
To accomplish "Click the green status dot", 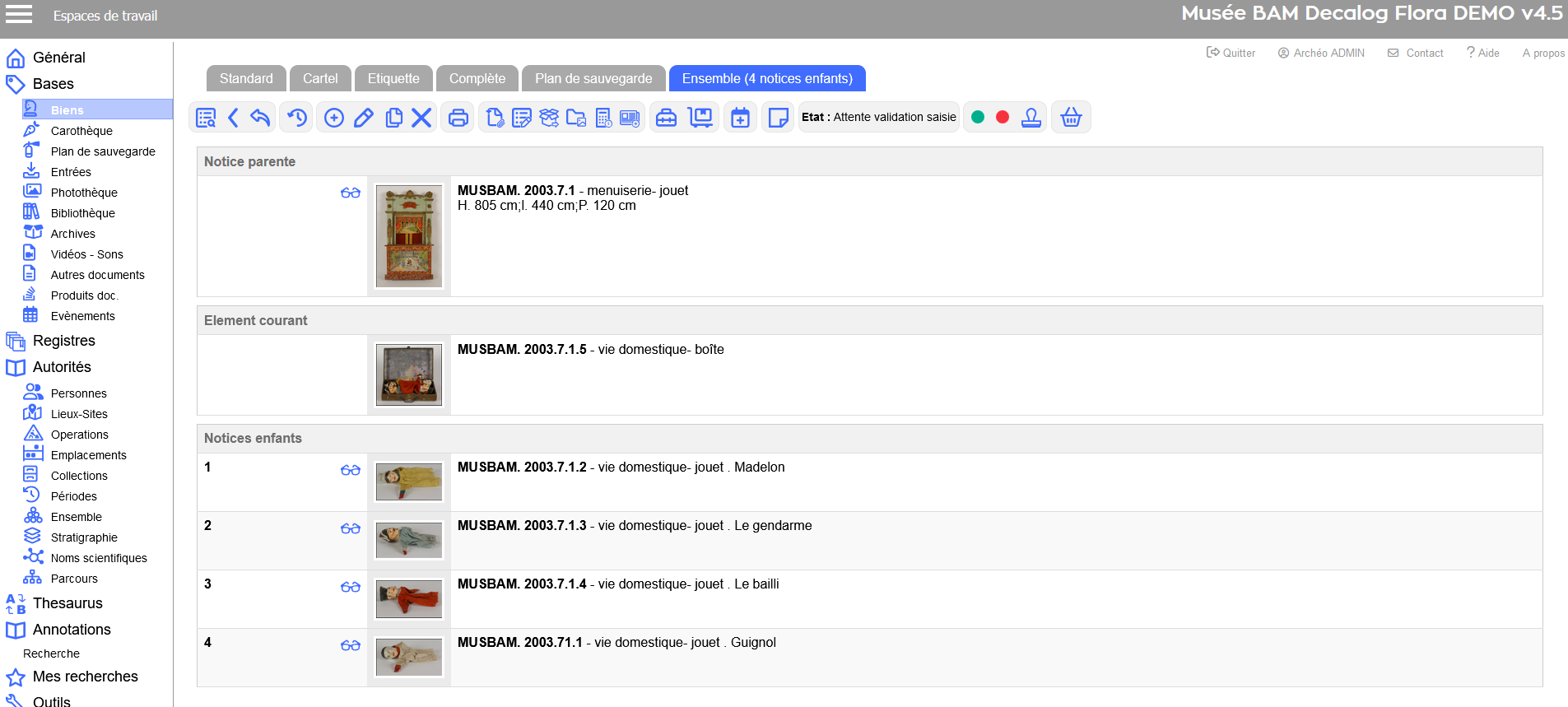I will 978,117.
